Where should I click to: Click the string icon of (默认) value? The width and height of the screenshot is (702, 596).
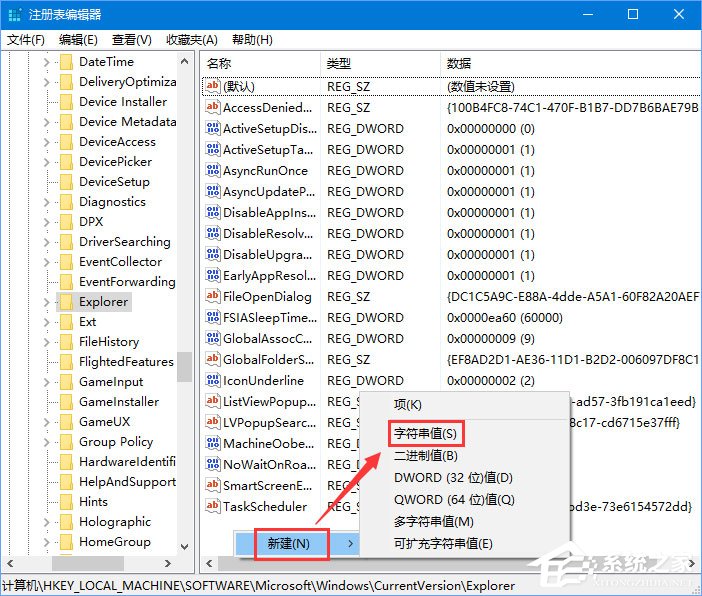[212, 86]
